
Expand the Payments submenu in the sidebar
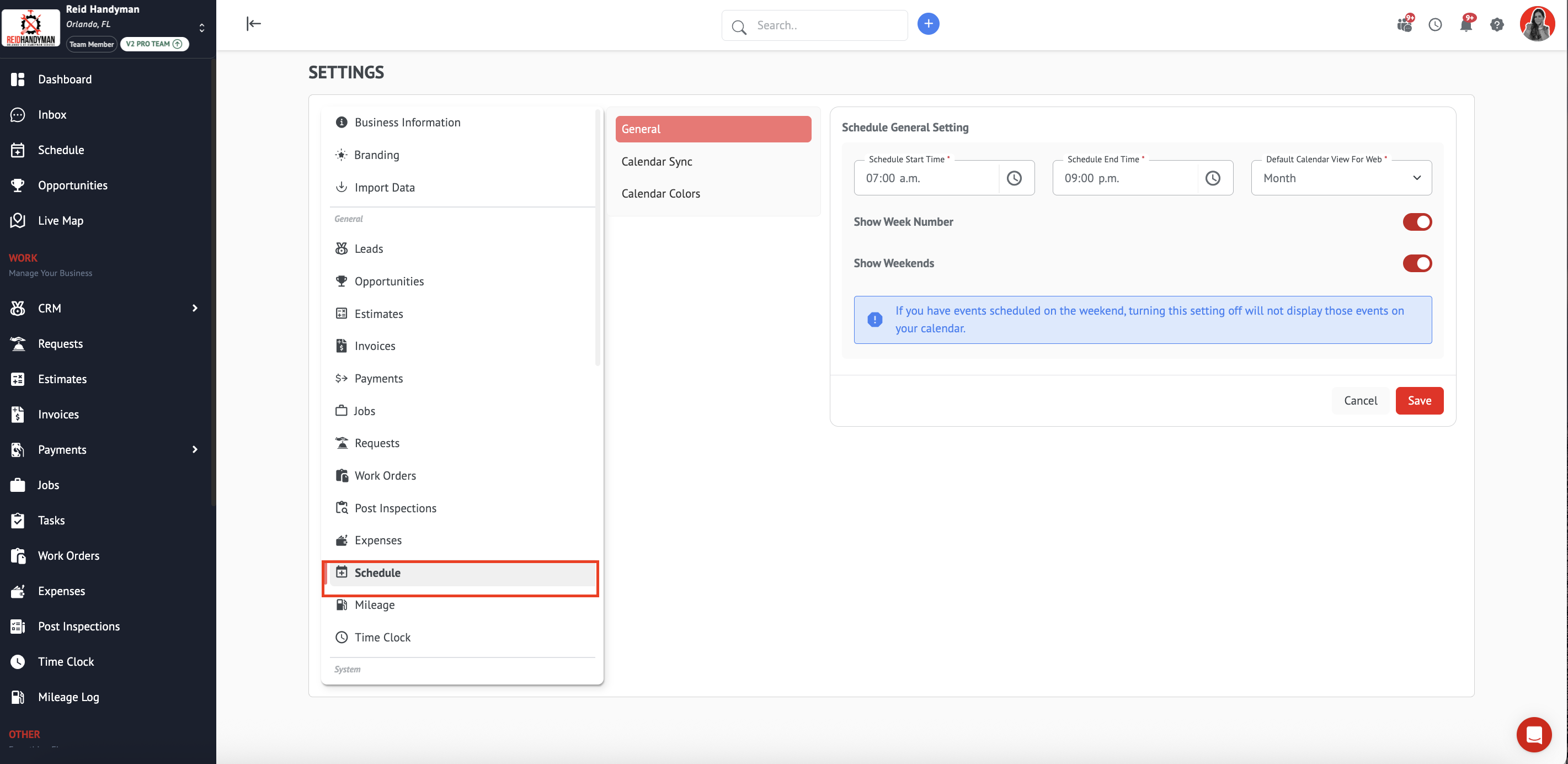195,450
